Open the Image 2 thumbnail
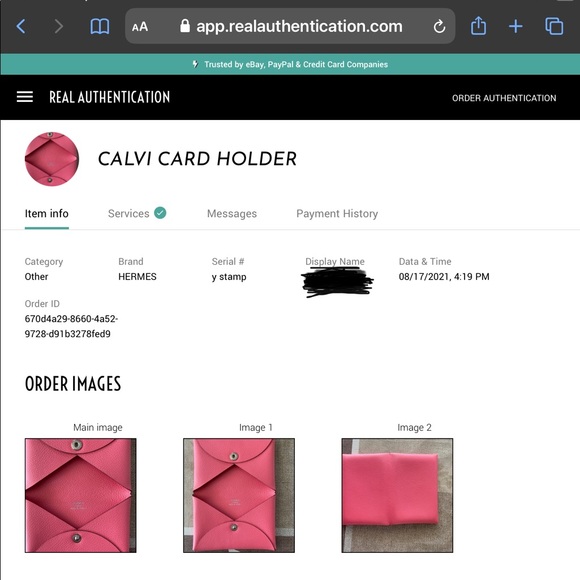 (397, 495)
